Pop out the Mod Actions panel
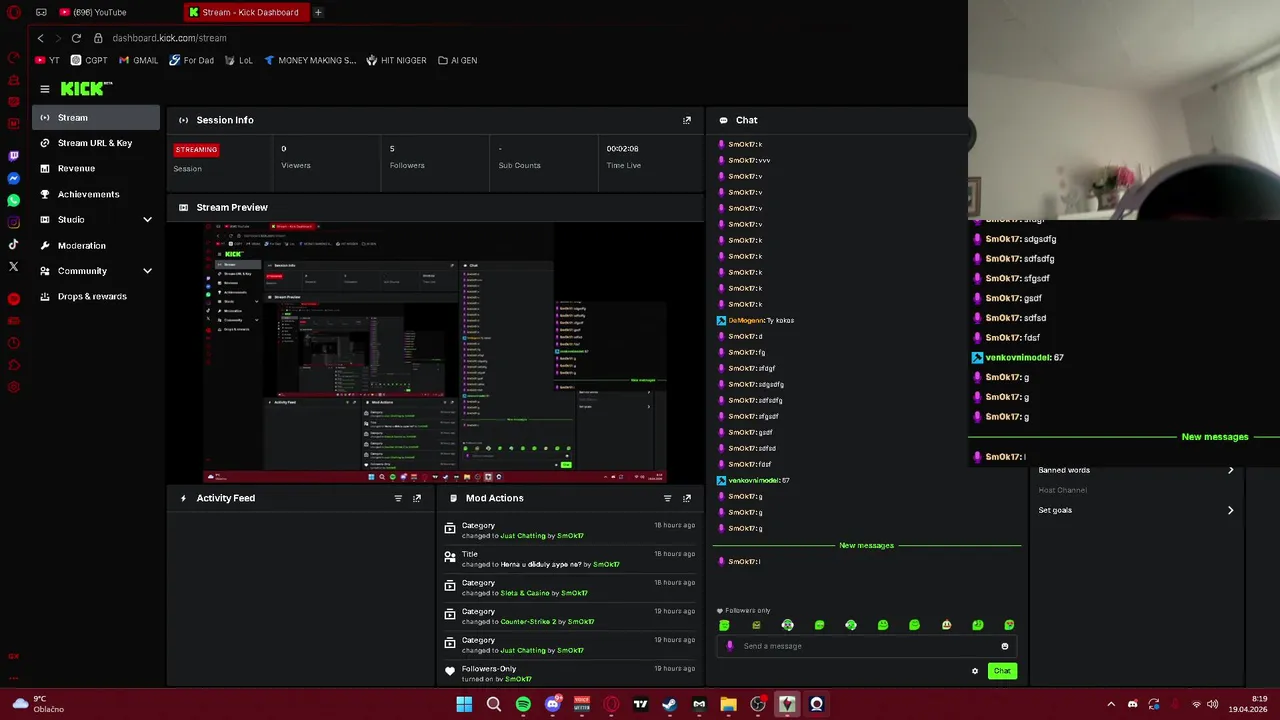 click(x=687, y=498)
